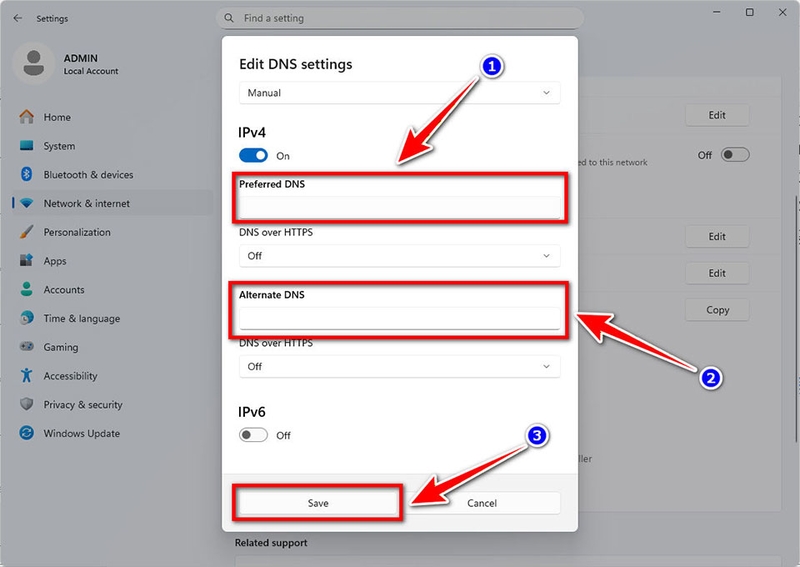
Task: Click the Network wifi icon
Action: coord(27,203)
